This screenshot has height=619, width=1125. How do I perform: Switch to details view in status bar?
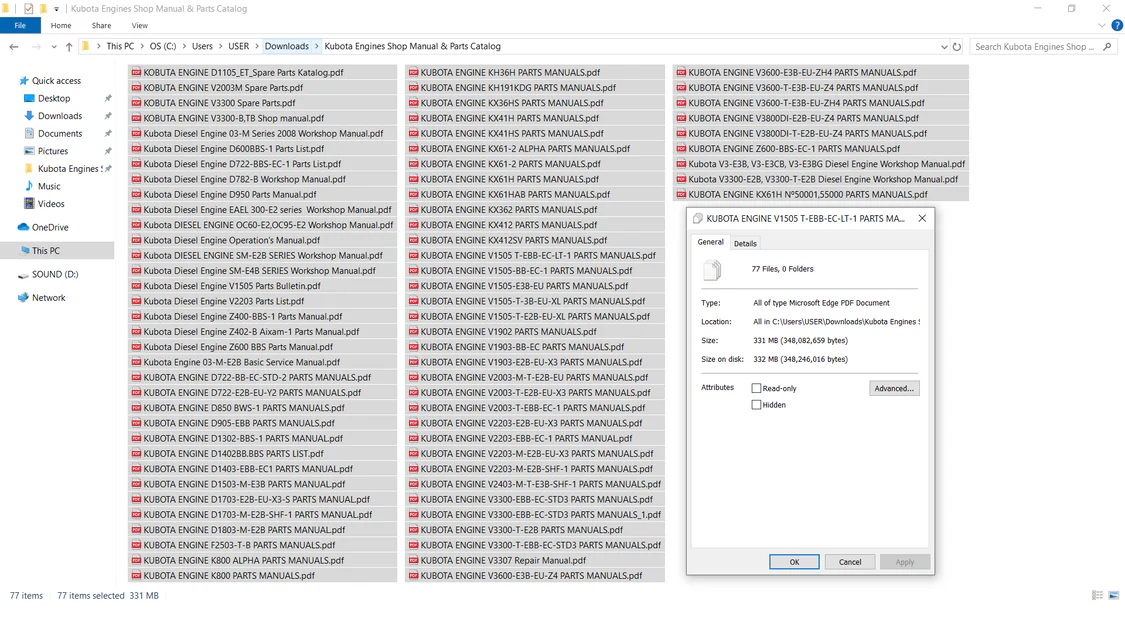(x=1097, y=596)
